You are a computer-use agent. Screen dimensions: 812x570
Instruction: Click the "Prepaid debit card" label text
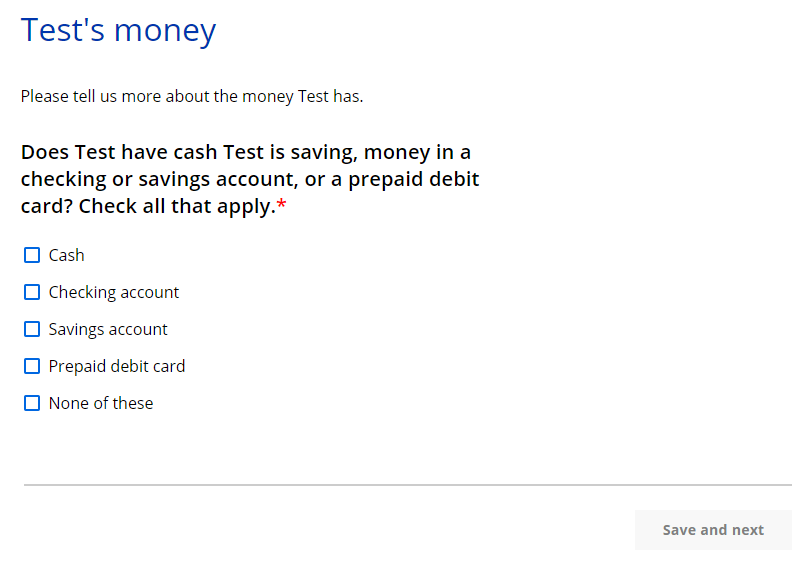tap(117, 366)
